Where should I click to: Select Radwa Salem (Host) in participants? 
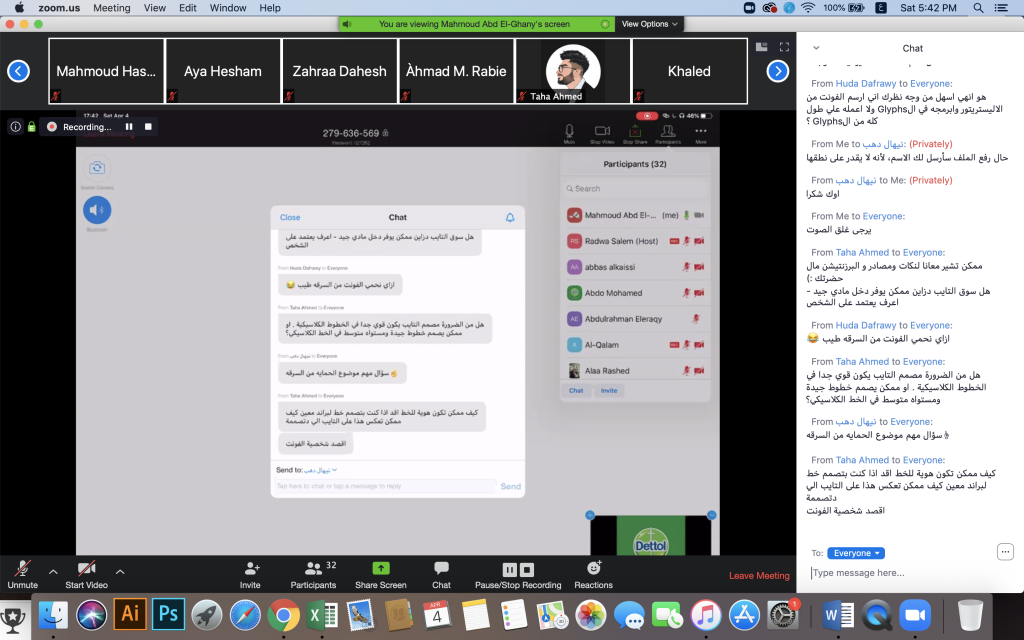(x=635, y=241)
